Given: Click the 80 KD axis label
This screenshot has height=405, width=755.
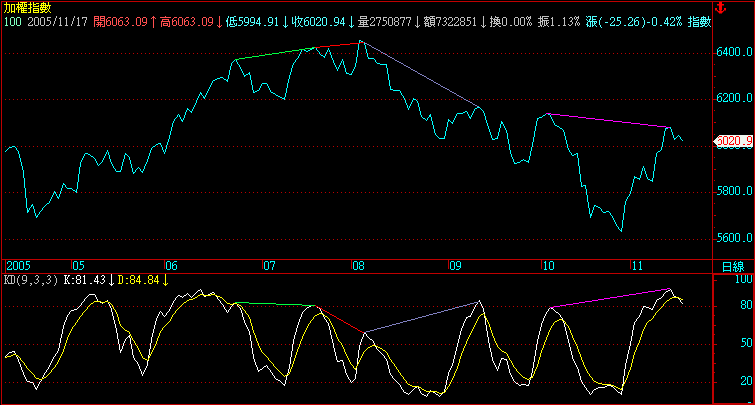Looking at the screenshot, I should [746, 305].
